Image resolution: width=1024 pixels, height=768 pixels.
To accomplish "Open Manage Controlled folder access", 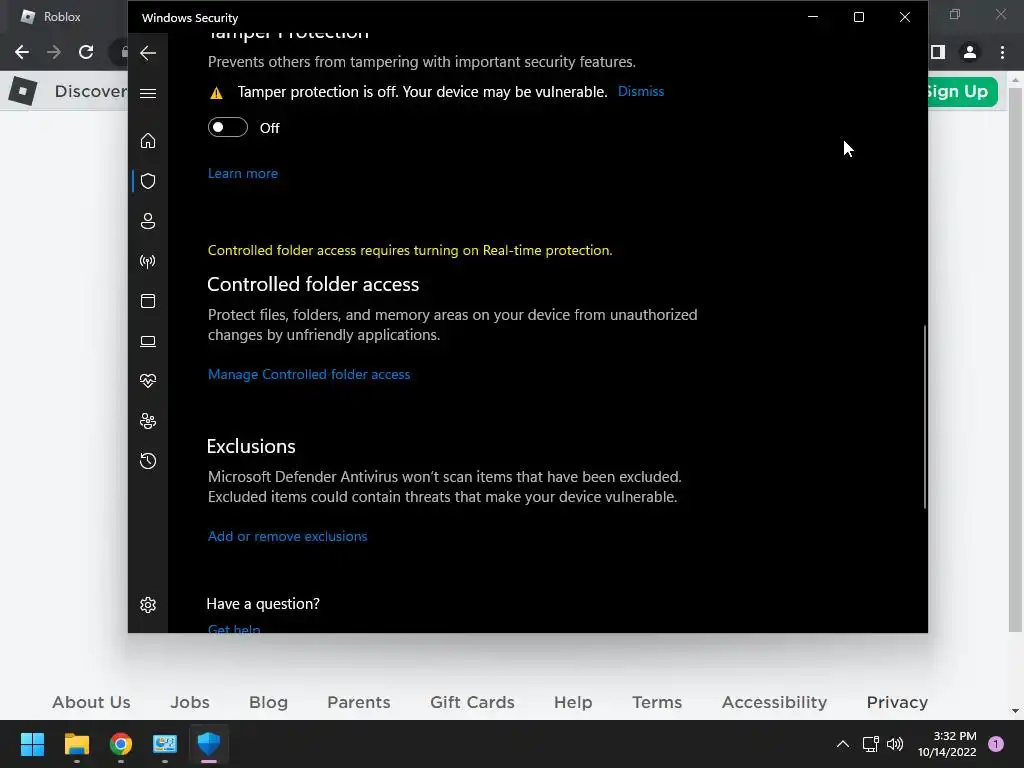I will (x=309, y=375).
